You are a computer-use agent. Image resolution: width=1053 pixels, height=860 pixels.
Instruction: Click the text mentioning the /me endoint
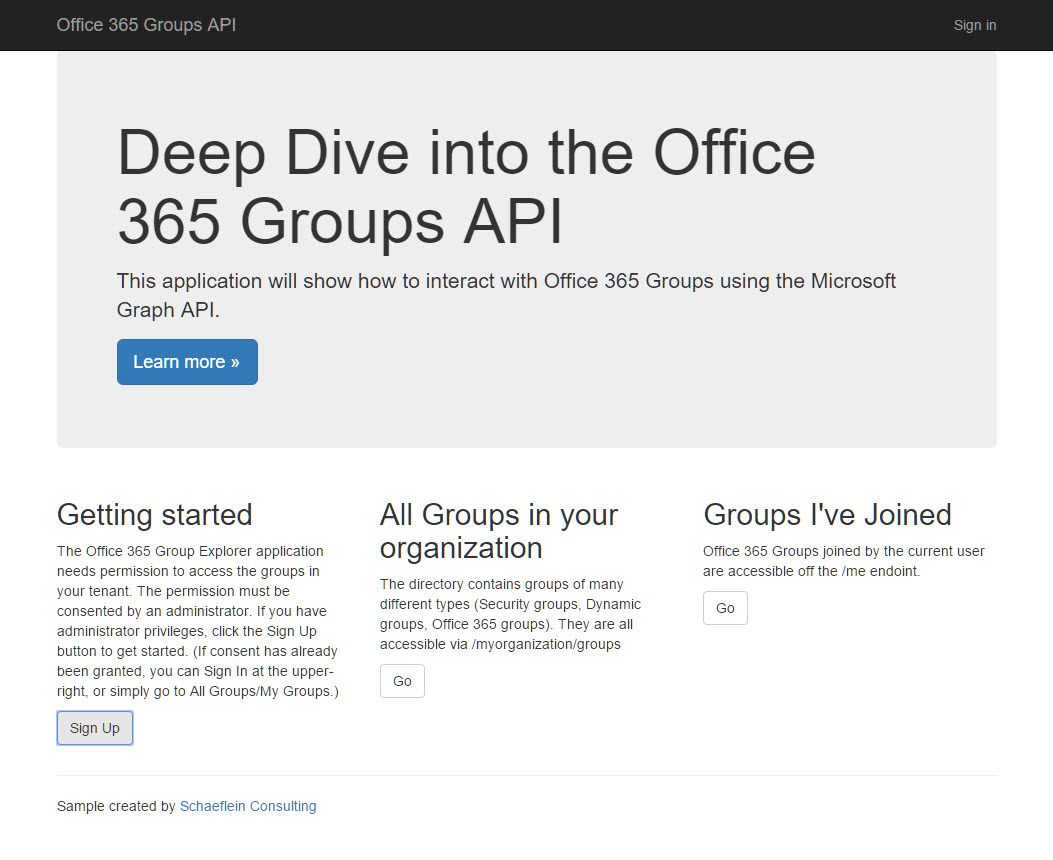pos(843,561)
